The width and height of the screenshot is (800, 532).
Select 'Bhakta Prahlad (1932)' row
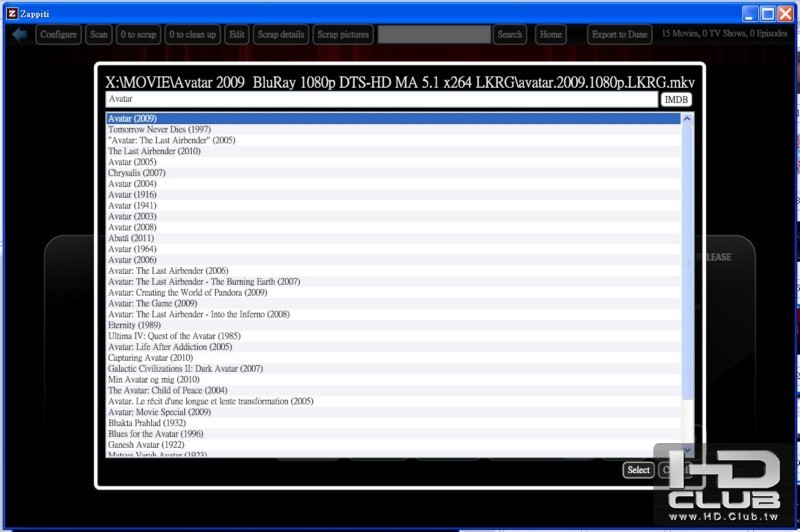[393, 423]
